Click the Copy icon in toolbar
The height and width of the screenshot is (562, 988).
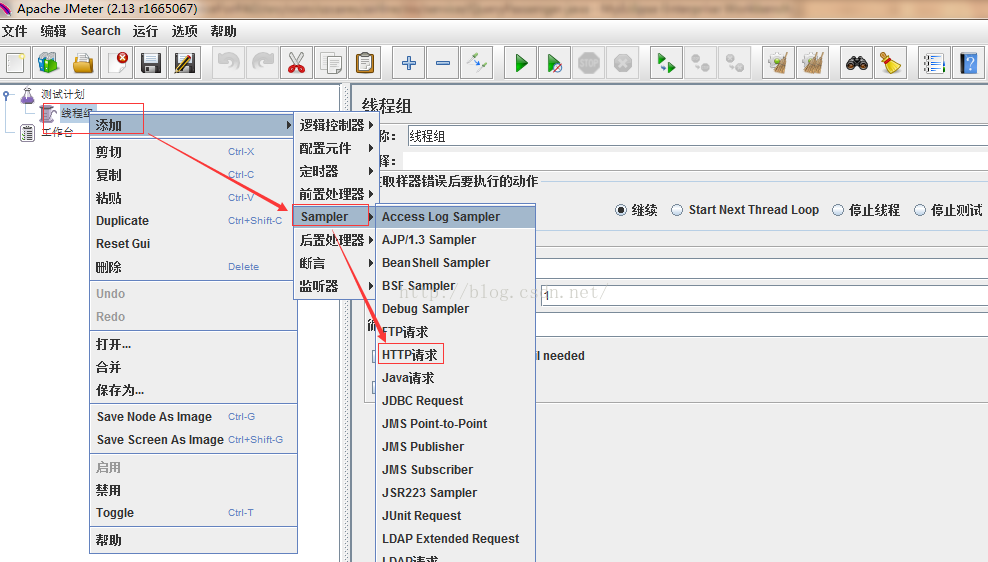[331, 63]
